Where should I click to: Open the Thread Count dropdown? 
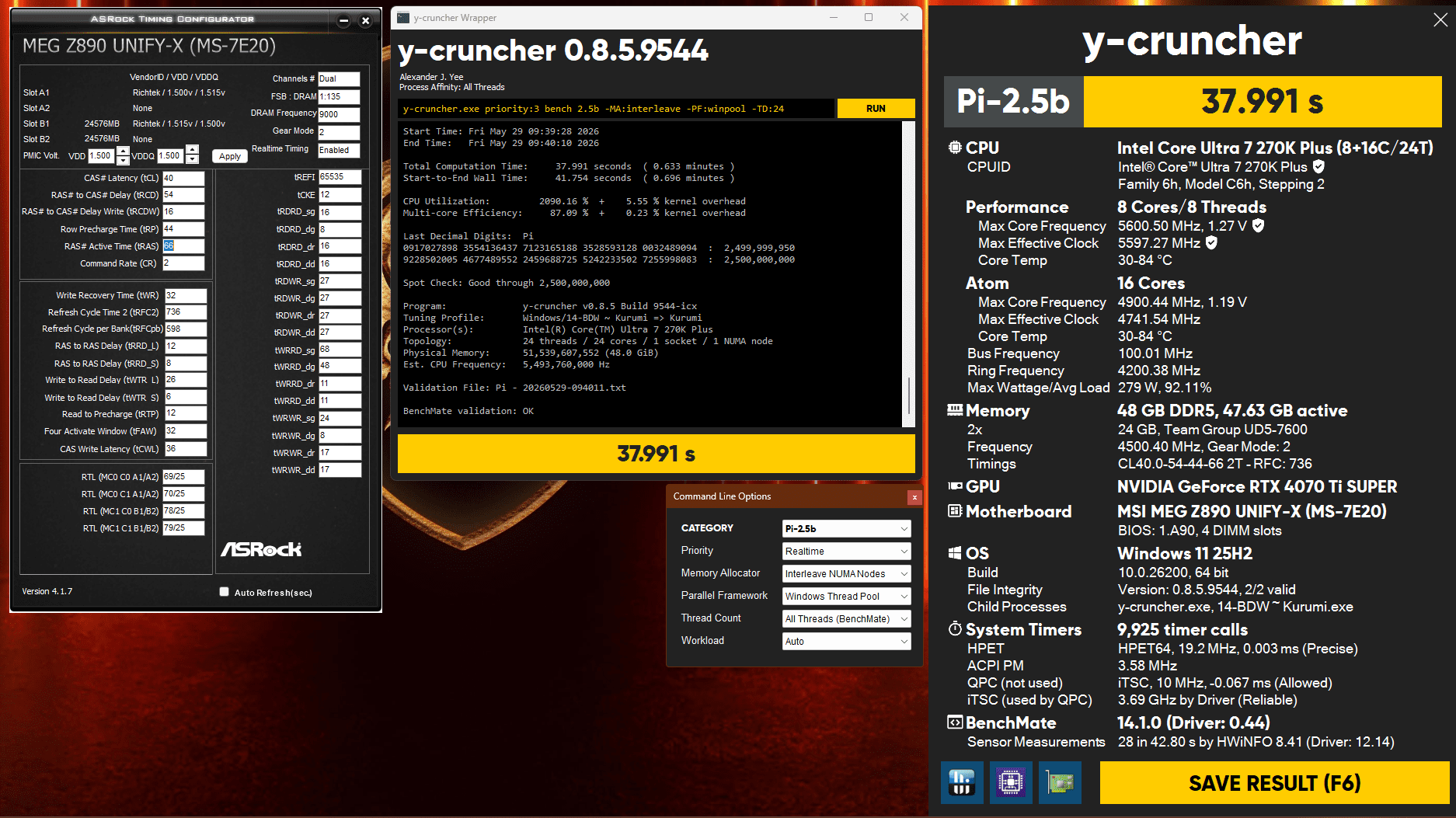coord(846,618)
